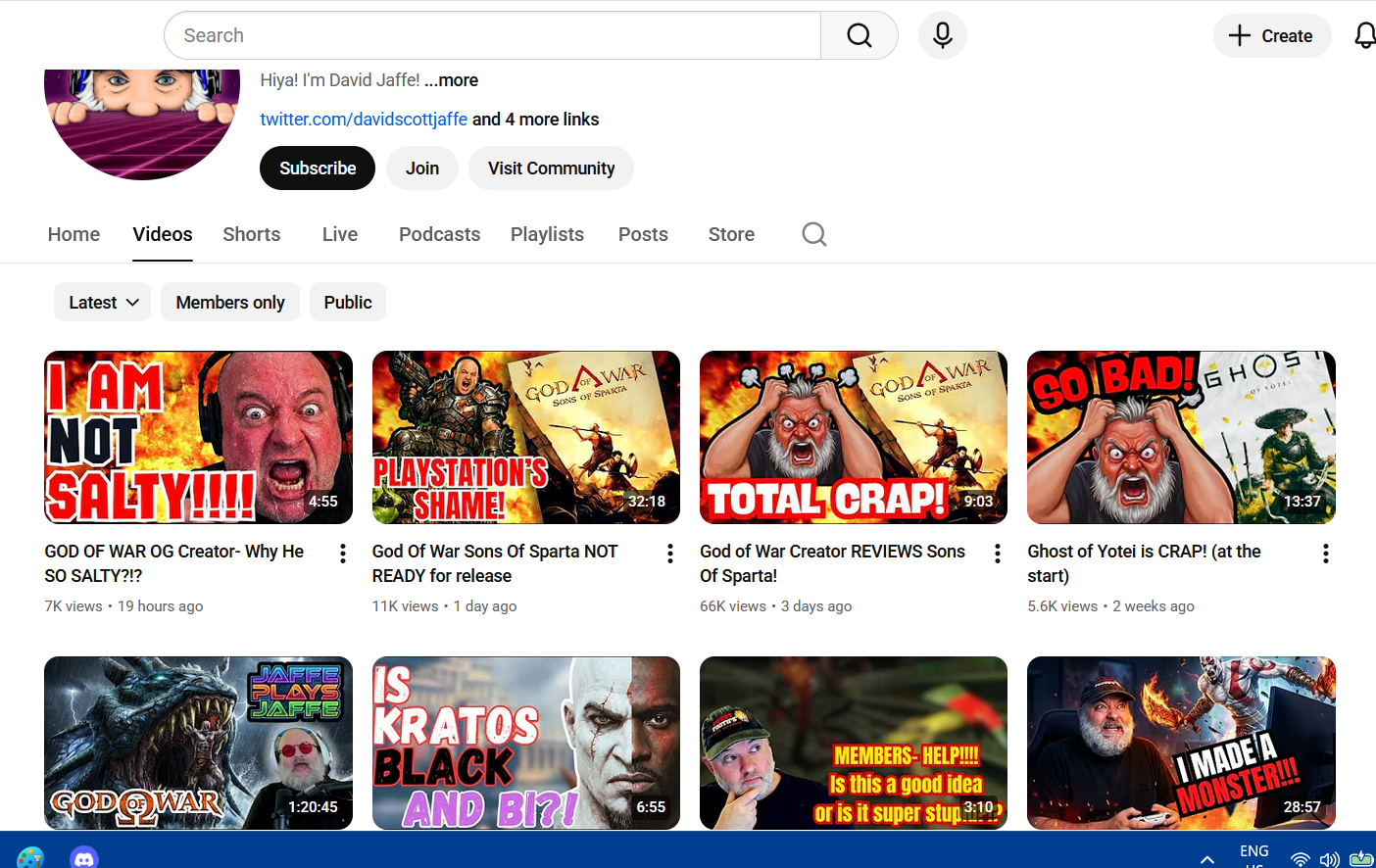Filter videos by Public chip
1376x868 pixels.
(x=348, y=303)
